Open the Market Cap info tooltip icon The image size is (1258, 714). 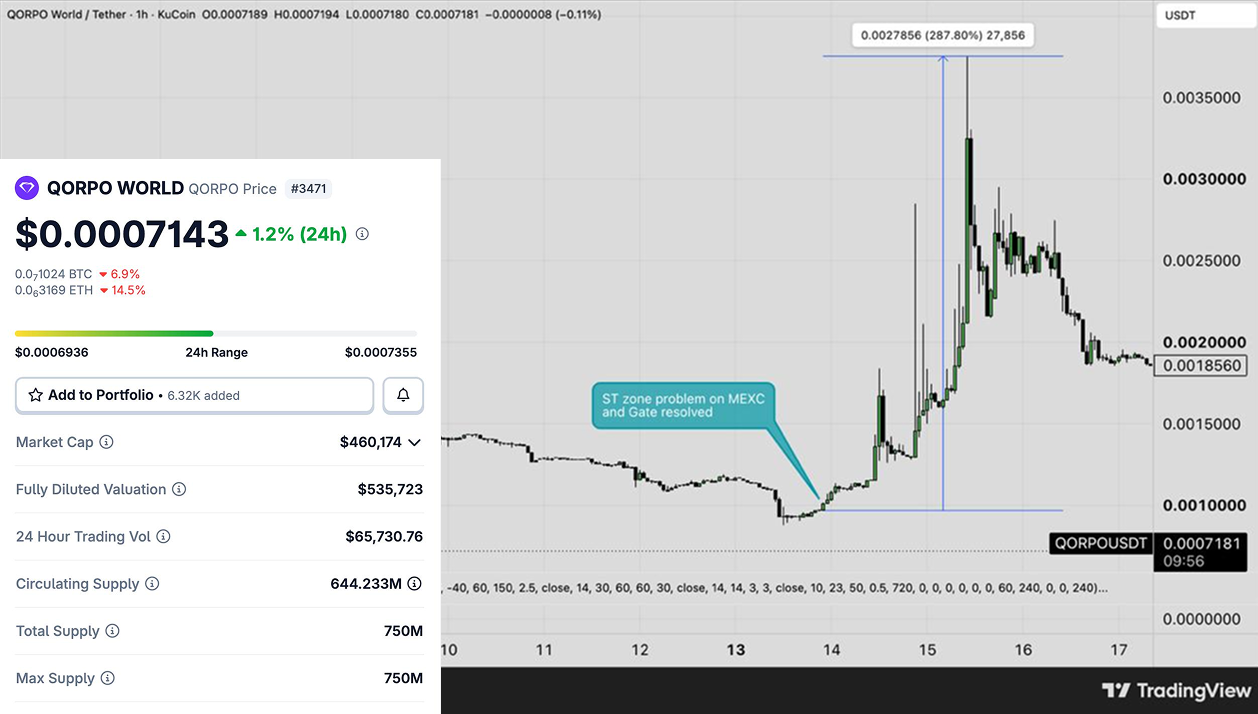tap(106, 442)
